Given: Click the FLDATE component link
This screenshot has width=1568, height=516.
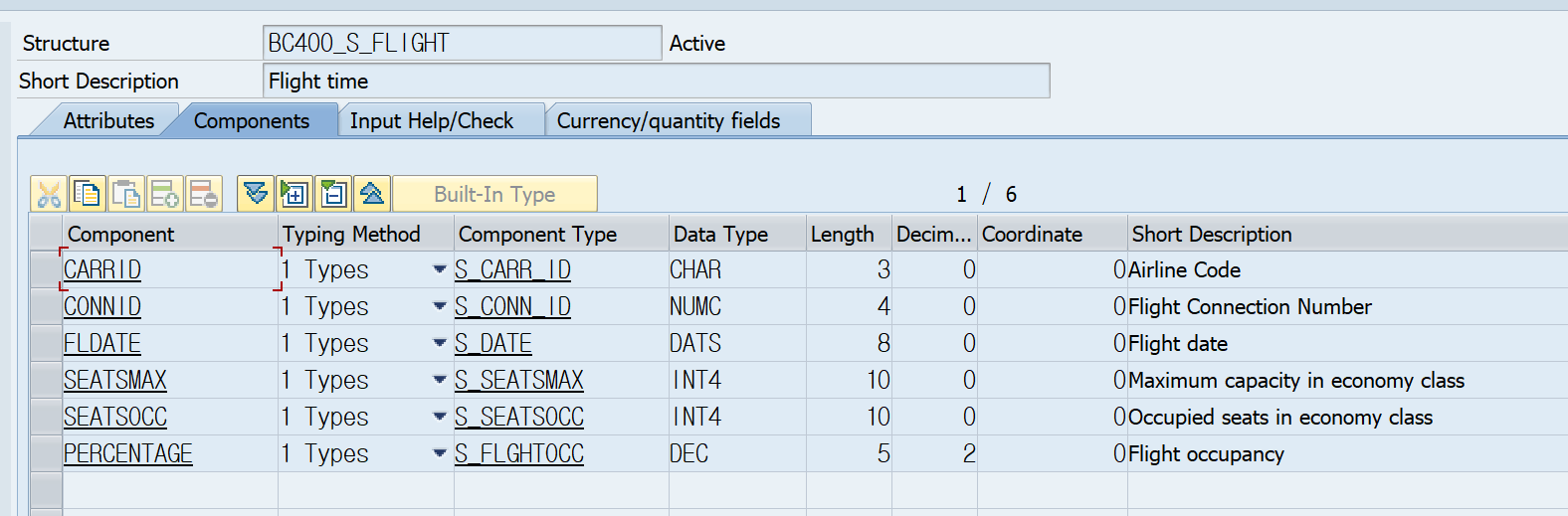Looking at the screenshot, I should click(102, 343).
